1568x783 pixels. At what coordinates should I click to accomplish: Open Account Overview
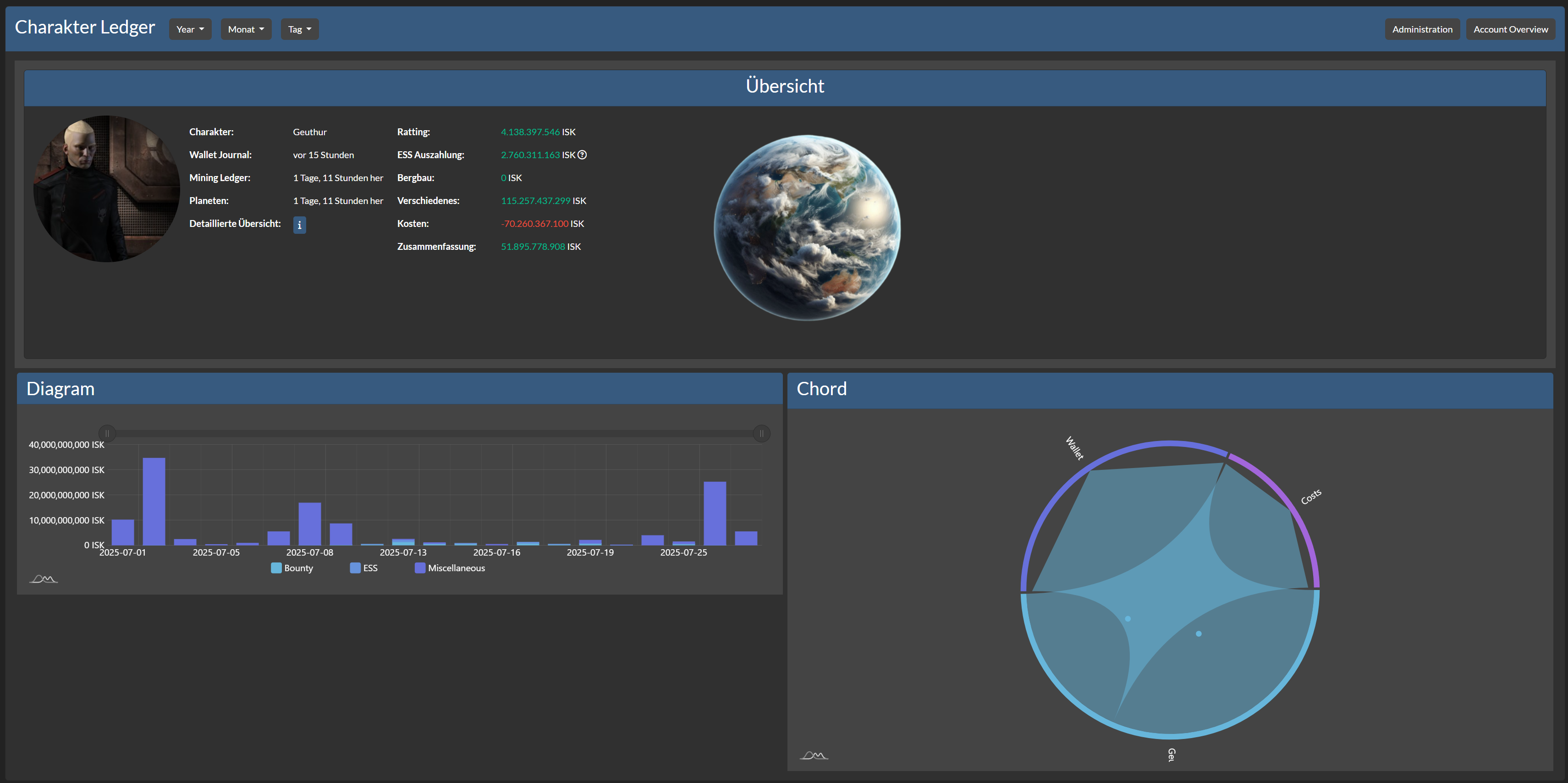click(x=1510, y=29)
